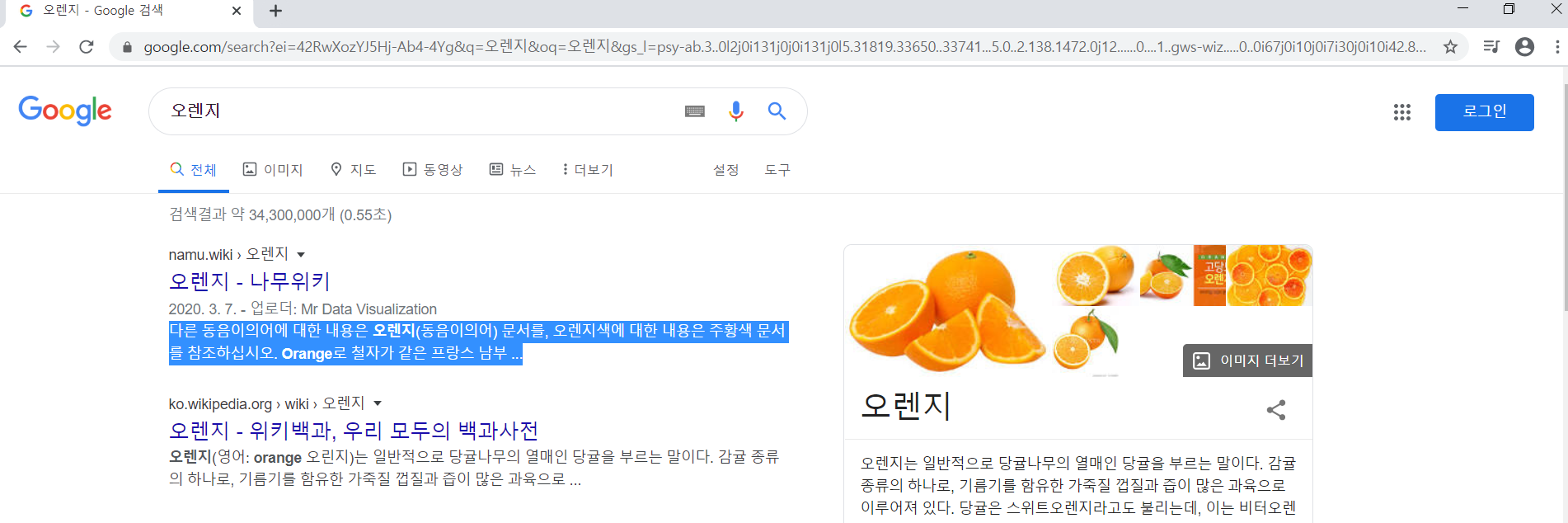
Task: Click the highlighted 나무위키 snippet text
Action: [x=478, y=342]
